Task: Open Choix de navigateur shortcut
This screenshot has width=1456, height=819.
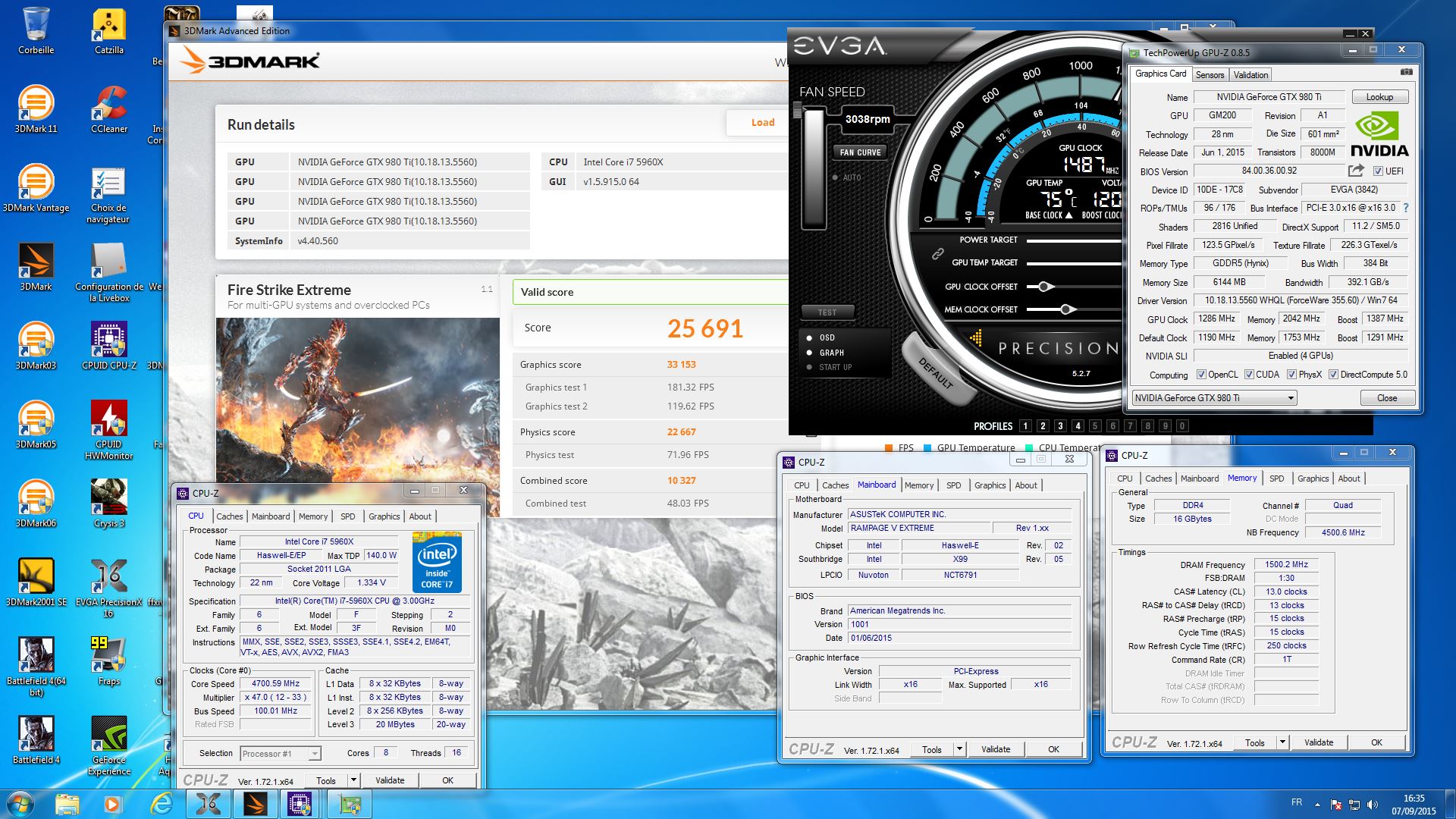Action: pos(108,195)
